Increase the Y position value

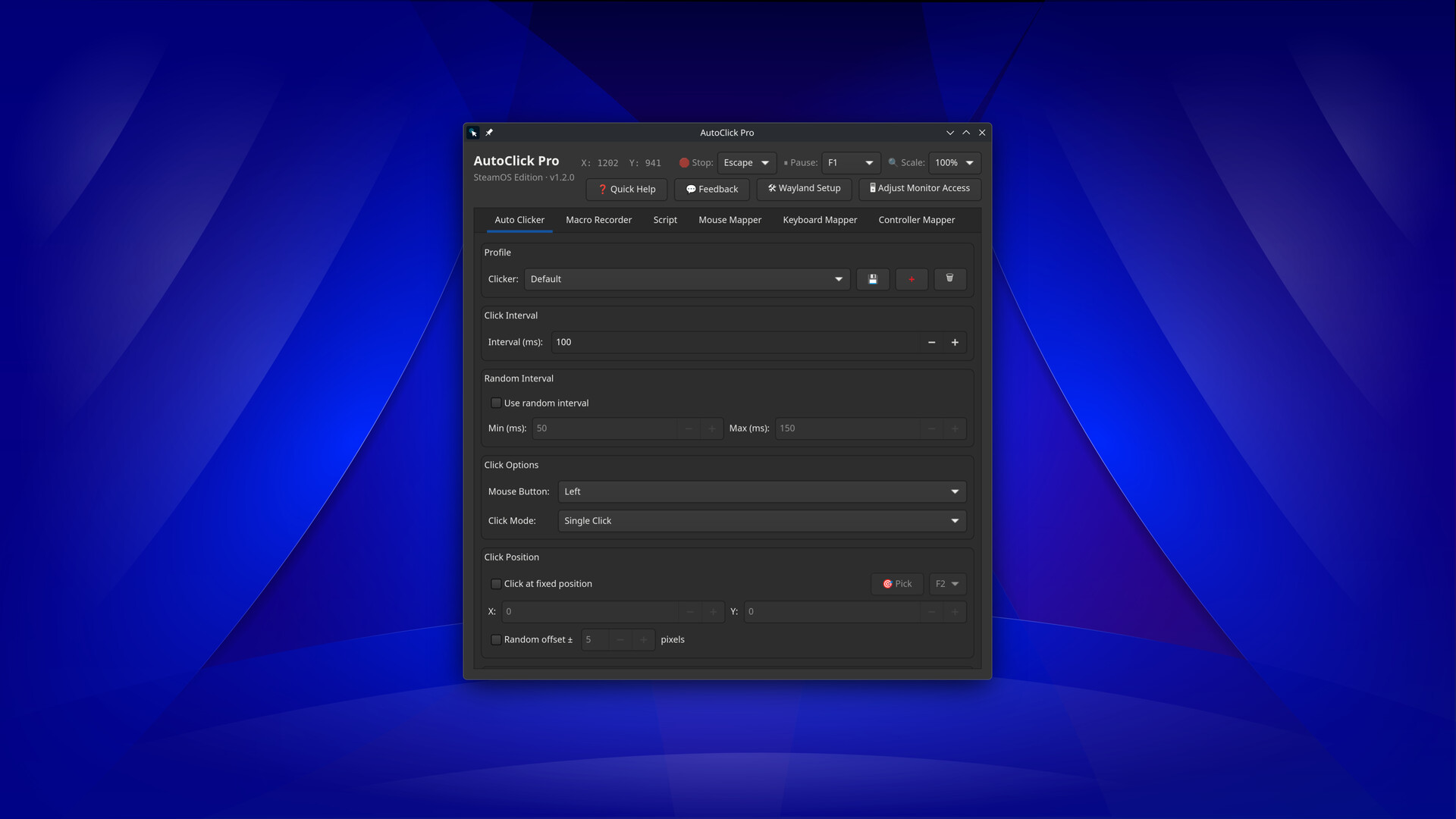955,612
